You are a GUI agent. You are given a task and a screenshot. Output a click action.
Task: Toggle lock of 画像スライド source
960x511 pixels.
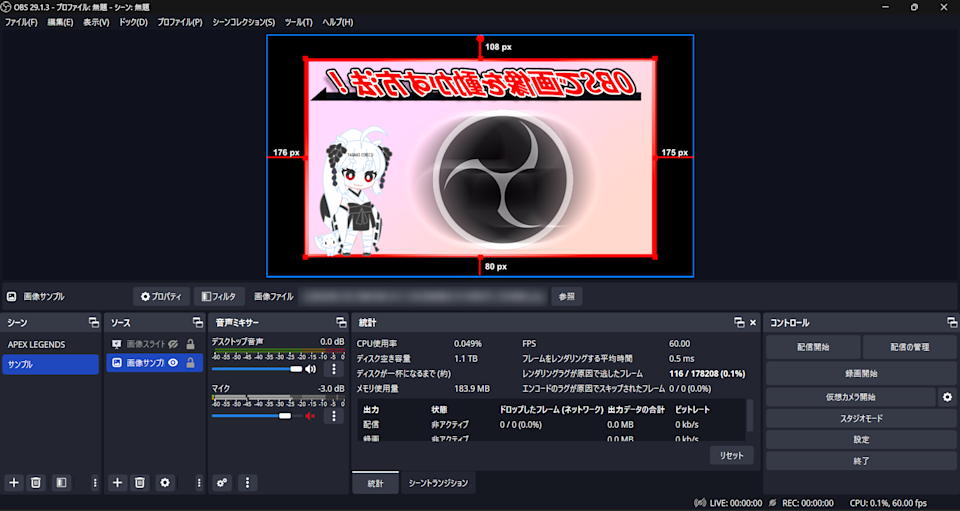190,345
